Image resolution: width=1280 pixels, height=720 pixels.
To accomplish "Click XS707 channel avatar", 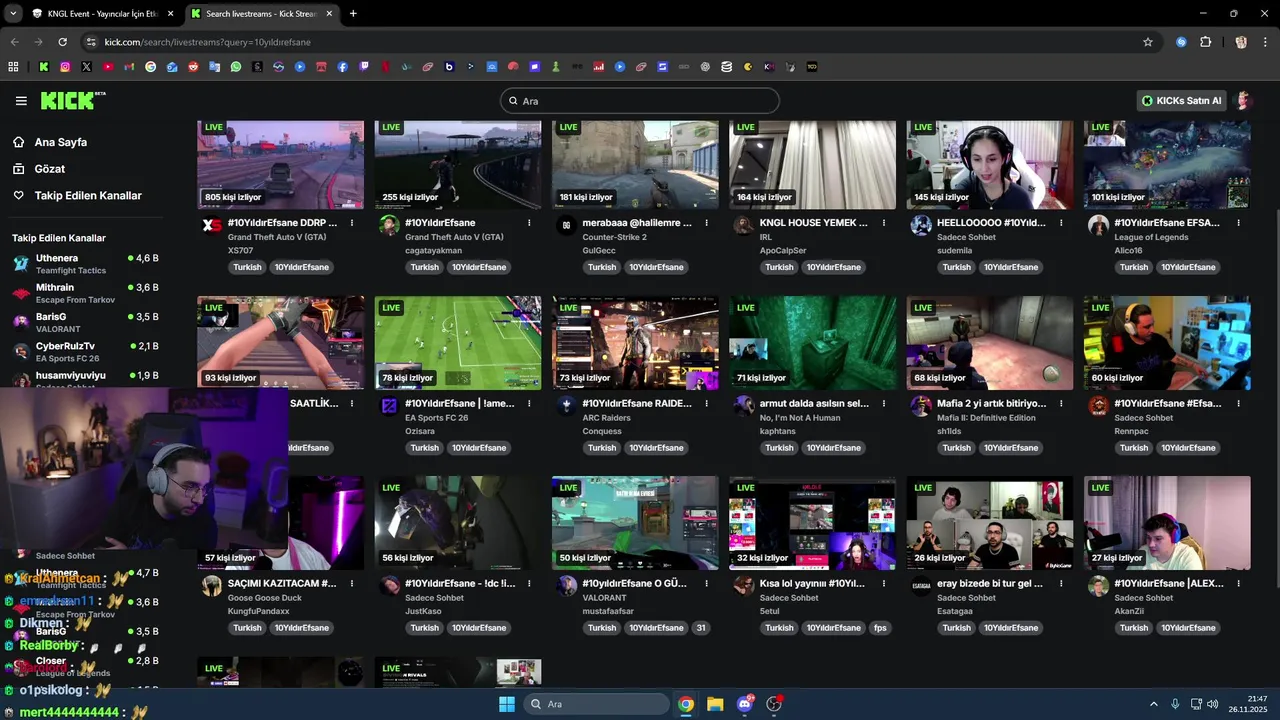I will click(212, 226).
